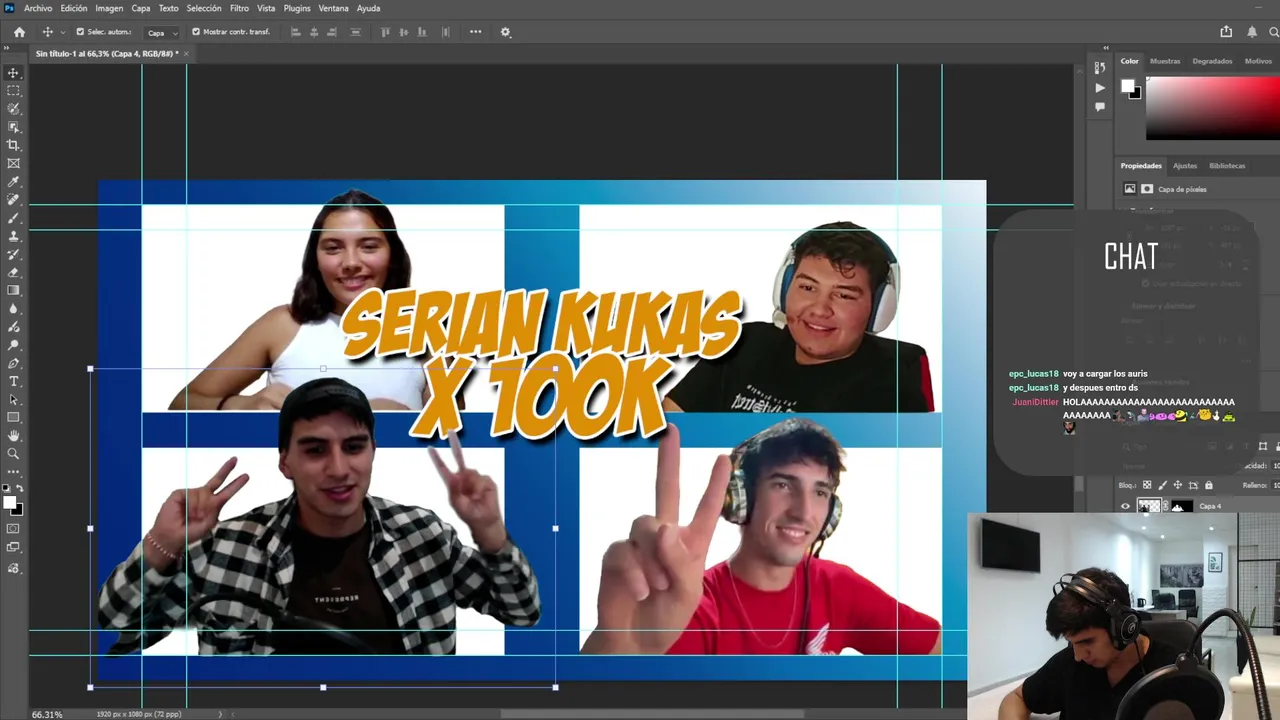Switch to the Degradados tab

click(1212, 61)
